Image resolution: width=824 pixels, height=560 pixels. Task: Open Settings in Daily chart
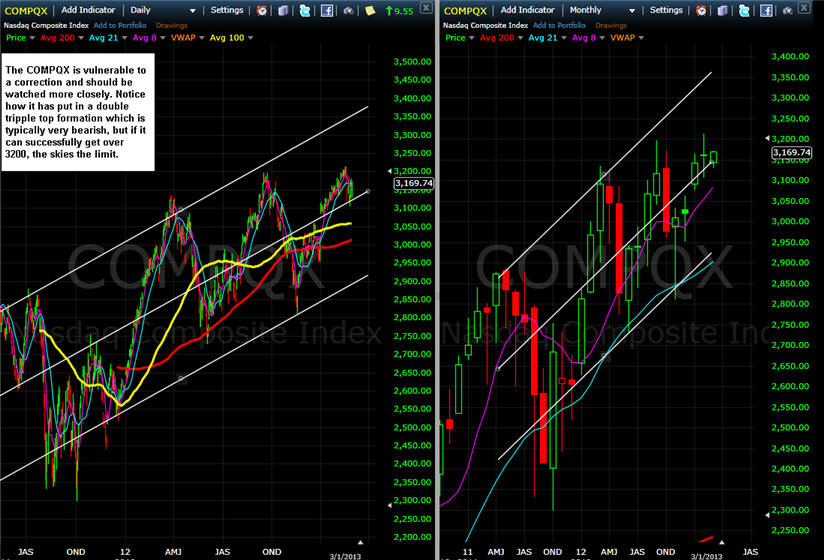pyautogui.click(x=226, y=10)
